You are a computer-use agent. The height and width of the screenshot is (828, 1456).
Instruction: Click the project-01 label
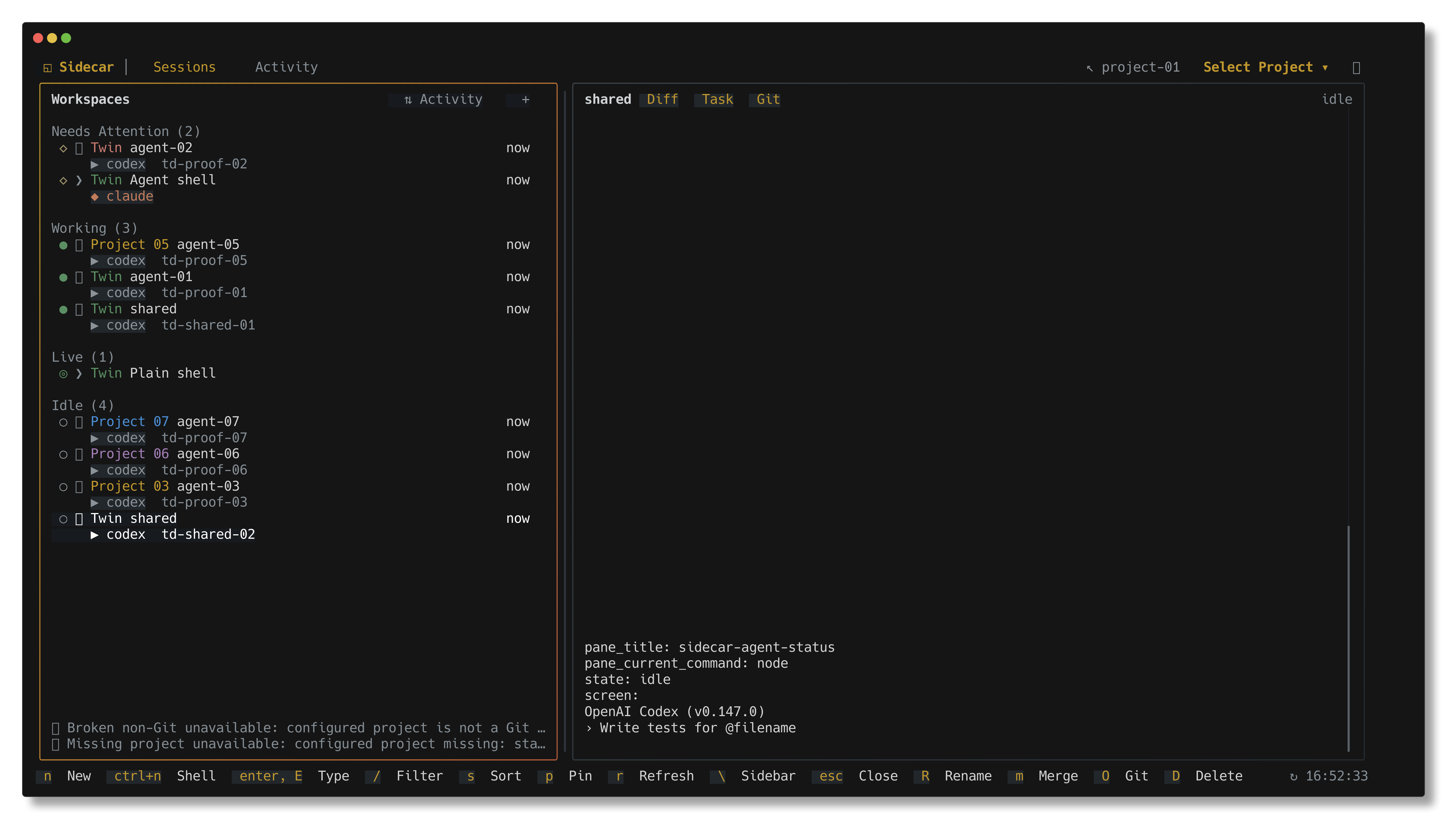point(1140,67)
